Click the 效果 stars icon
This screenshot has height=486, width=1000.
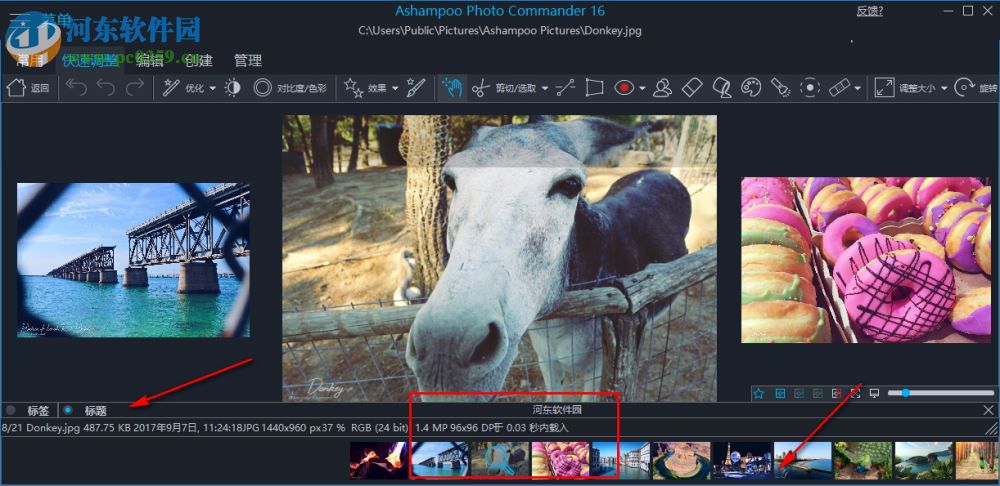[x=353, y=88]
